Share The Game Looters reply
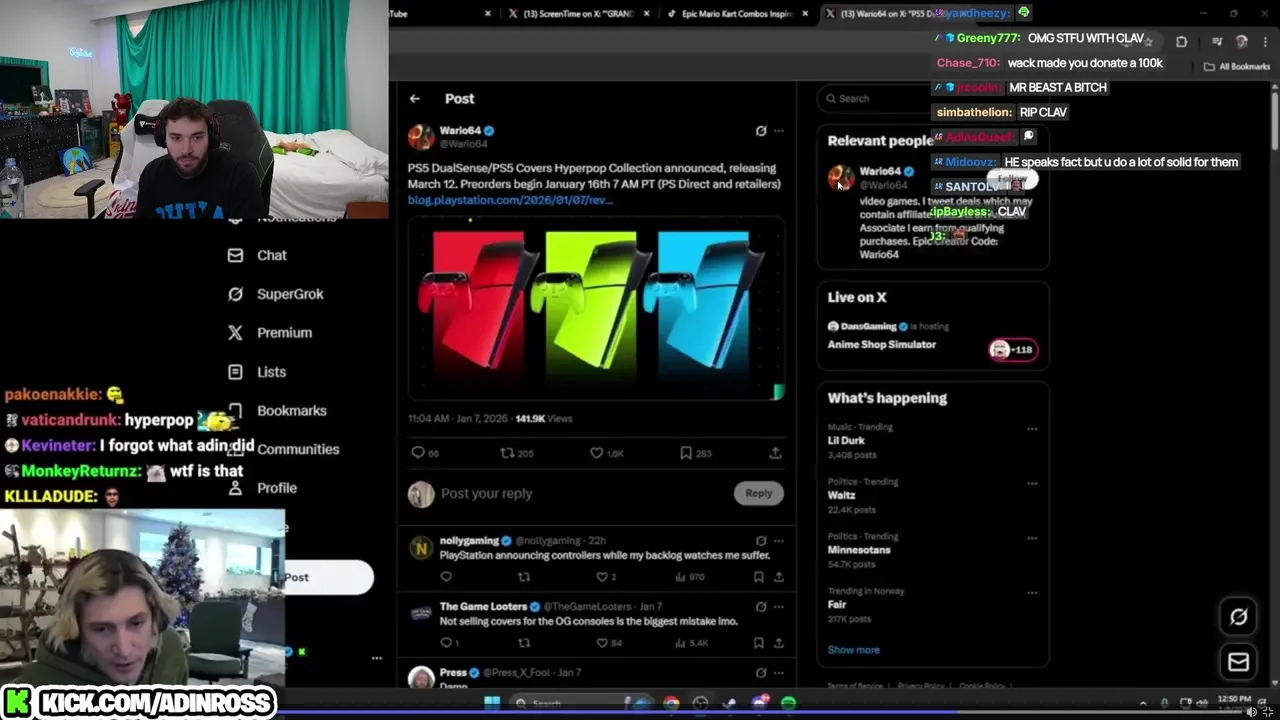The width and height of the screenshot is (1280, 720). coord(778,643)
